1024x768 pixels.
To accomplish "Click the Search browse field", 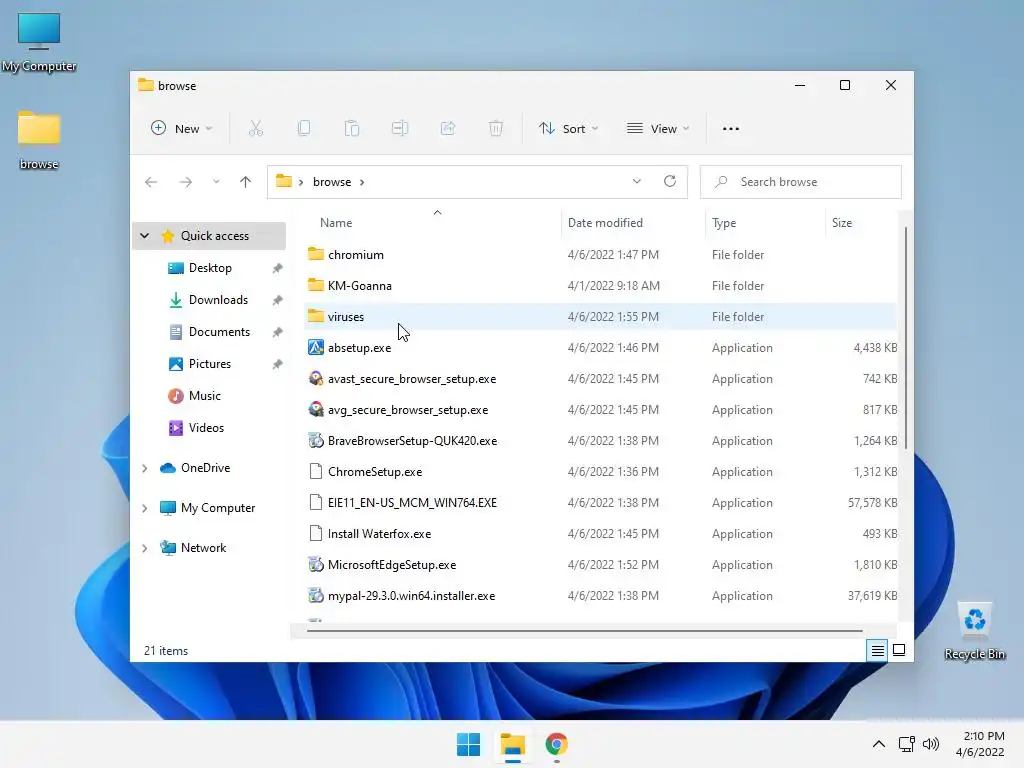I will click(x=801, y=182).
